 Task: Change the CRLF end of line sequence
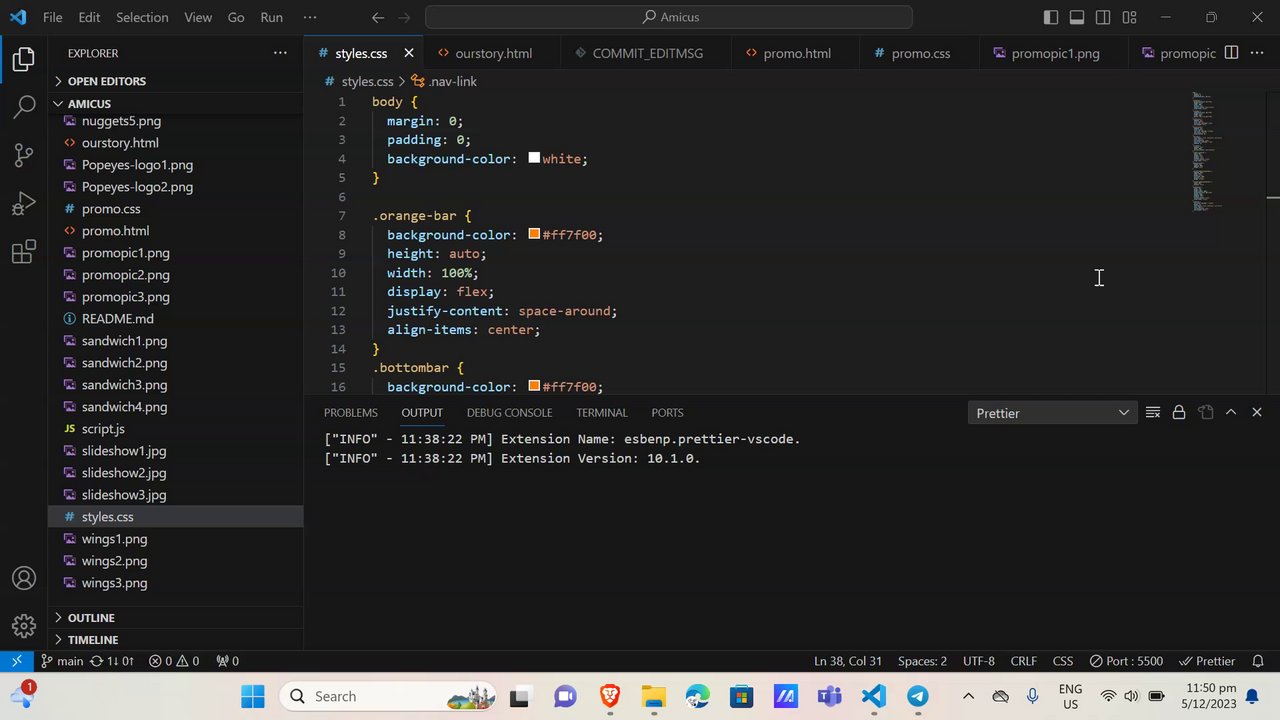pos(1024,661)
